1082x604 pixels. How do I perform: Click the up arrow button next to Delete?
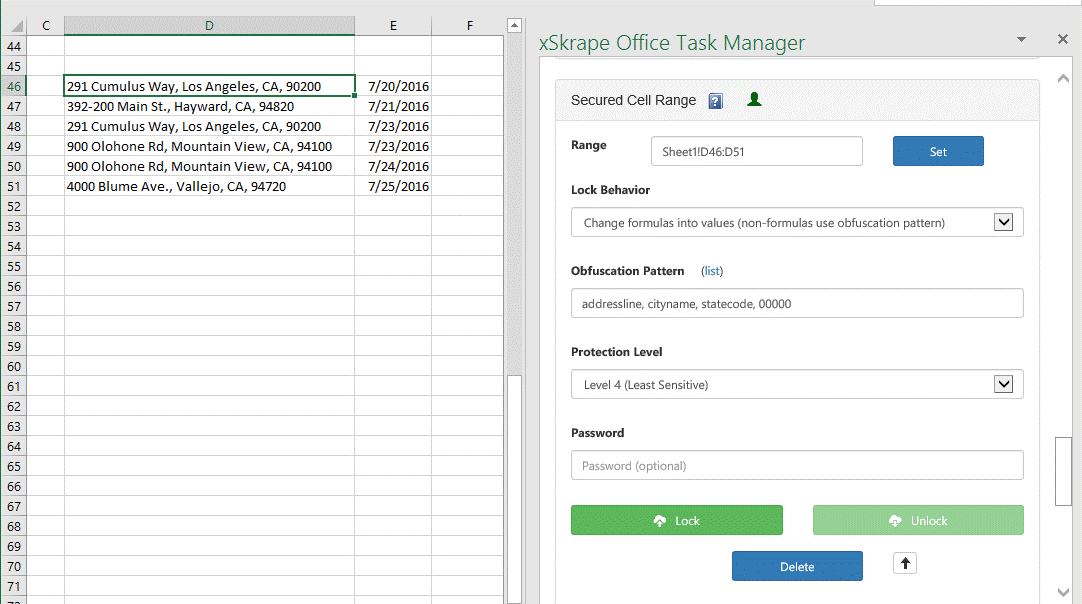click(905, 563)
